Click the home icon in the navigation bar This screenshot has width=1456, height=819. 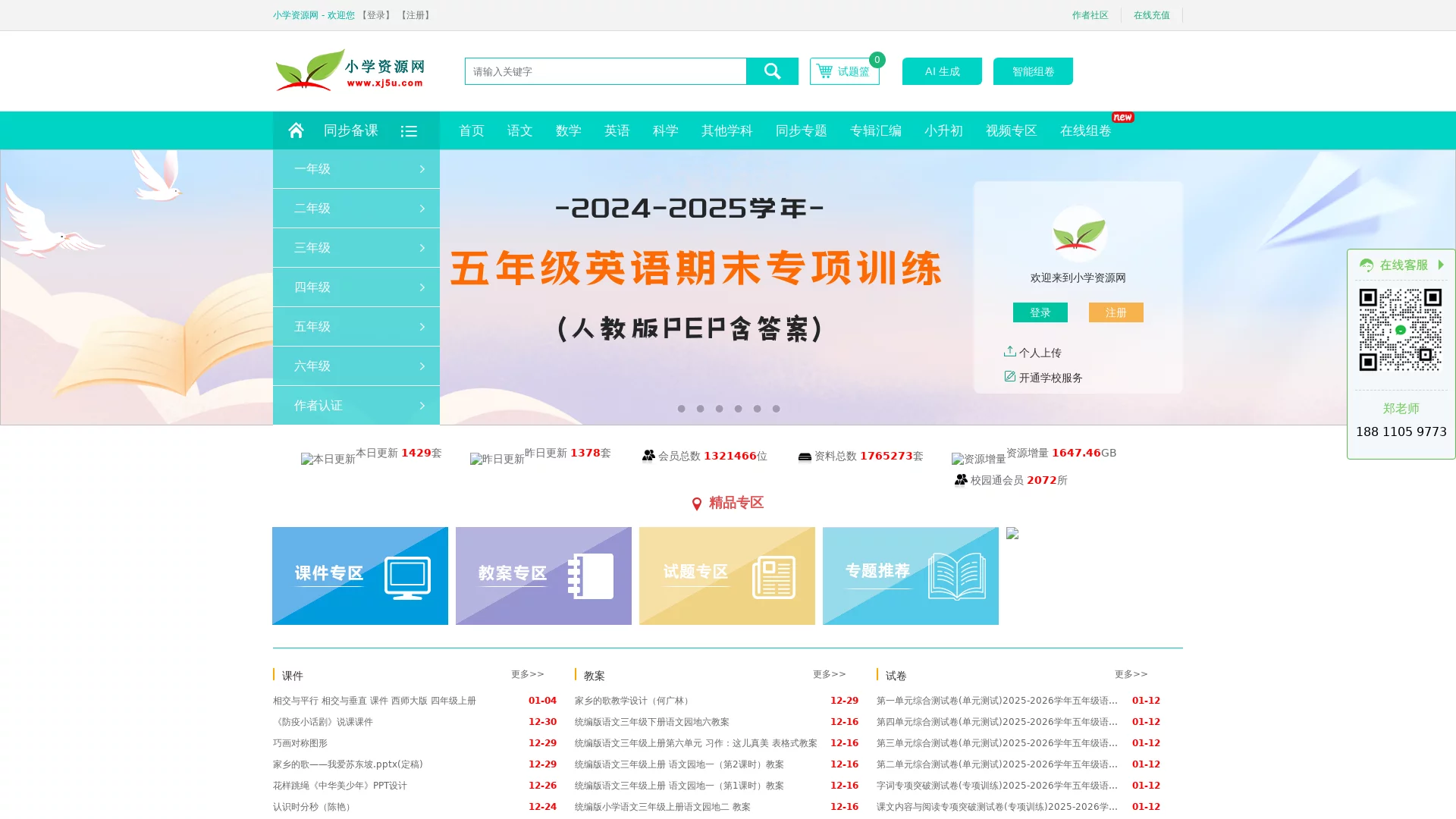(296, 130)
